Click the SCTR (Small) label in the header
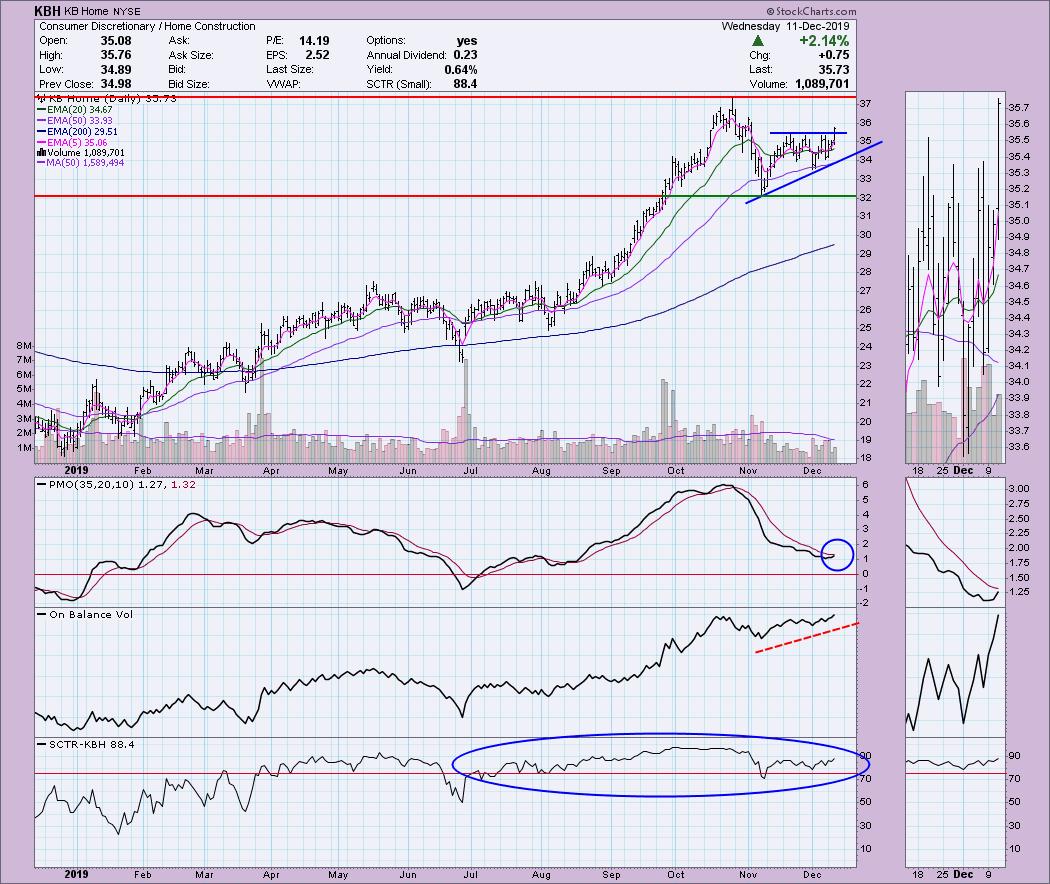This screenshot has width=1050, height=884. [399, 84]
